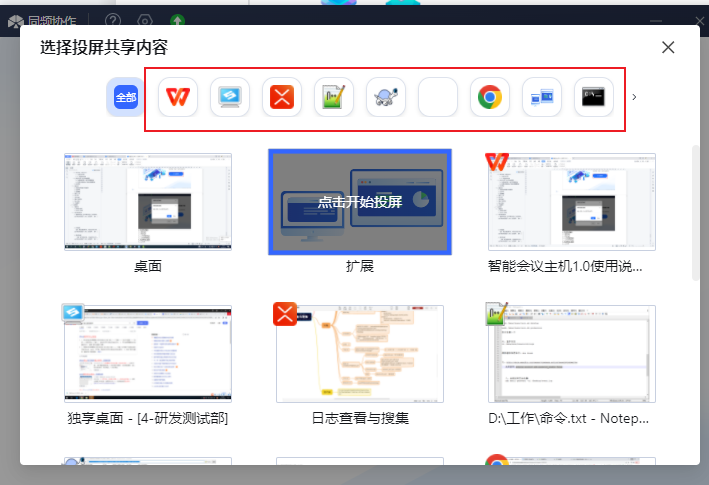Select the 全部 (All) filter icon

coord(126,97)
